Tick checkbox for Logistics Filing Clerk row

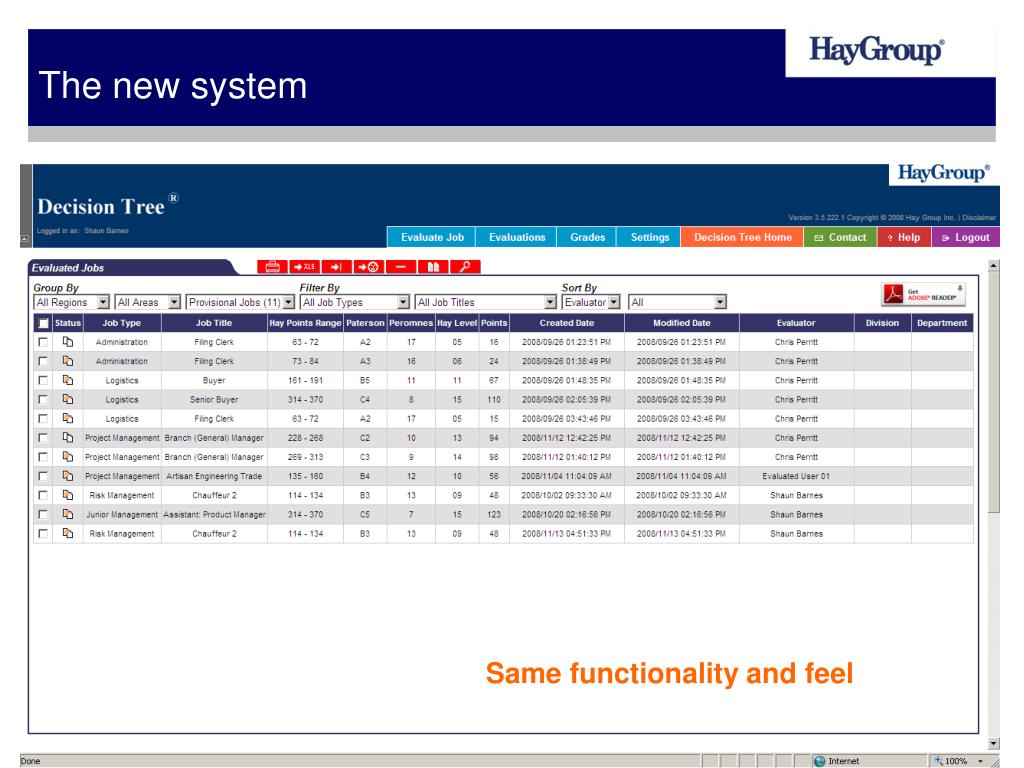43,418
